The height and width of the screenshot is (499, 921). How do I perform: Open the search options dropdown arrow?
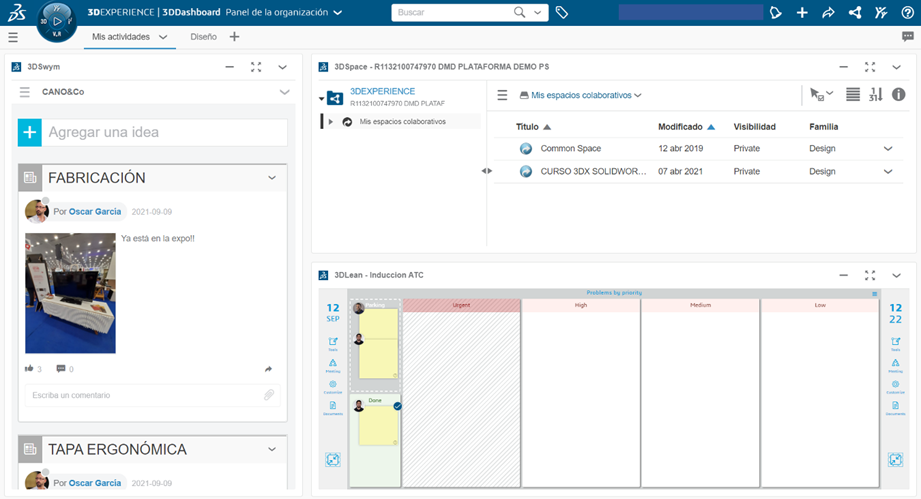click(x=537, y=12)
